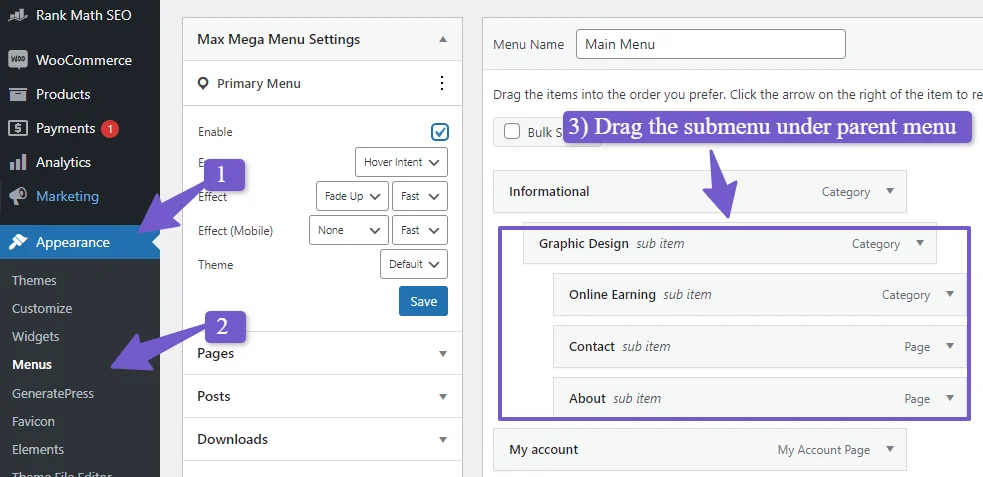The width and height of the screenshot is (983, 477).
Task: Go to GeneratePress submenu
Action: 53,394
